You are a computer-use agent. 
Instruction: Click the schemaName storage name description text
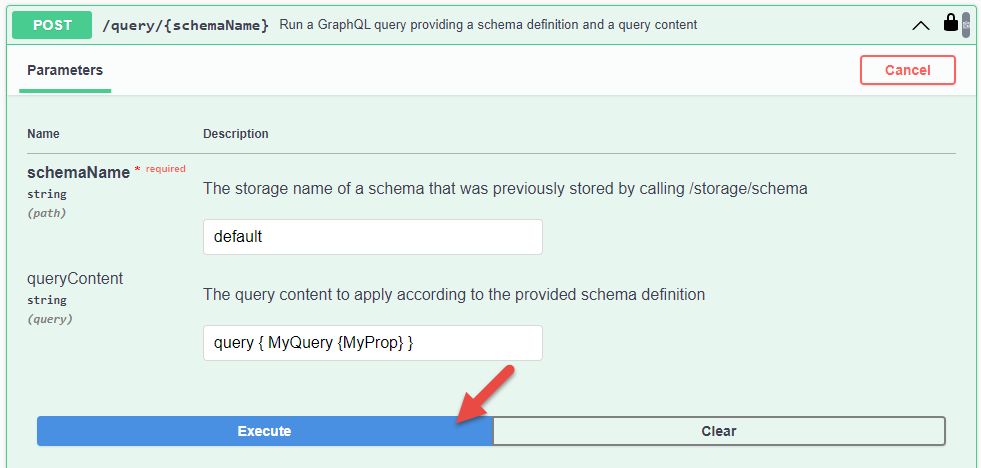point(505,188)
